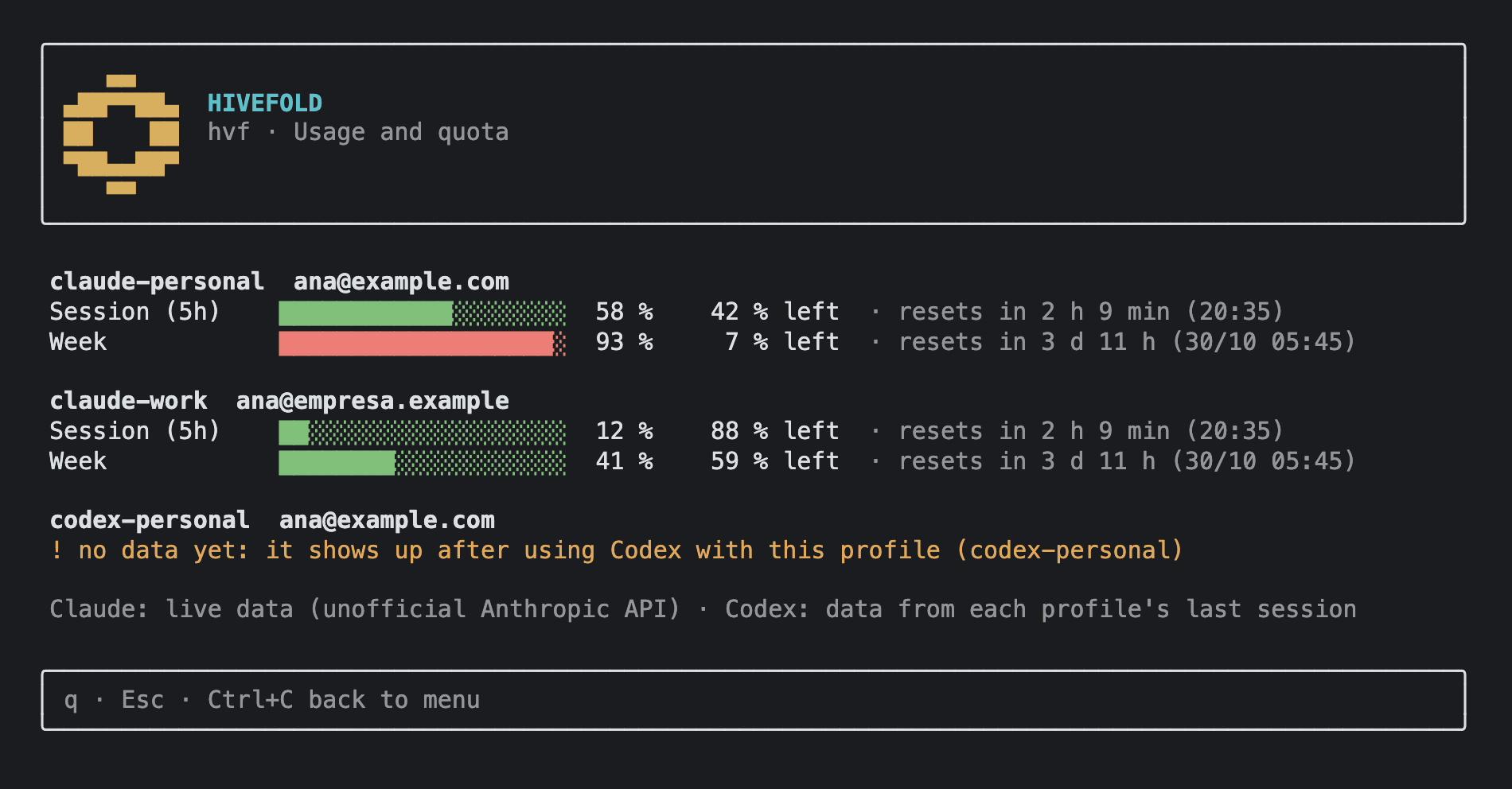Screen dimensions: 1512x789
Task: Click the 93 % weekly usage value
Action: [625, 342]
